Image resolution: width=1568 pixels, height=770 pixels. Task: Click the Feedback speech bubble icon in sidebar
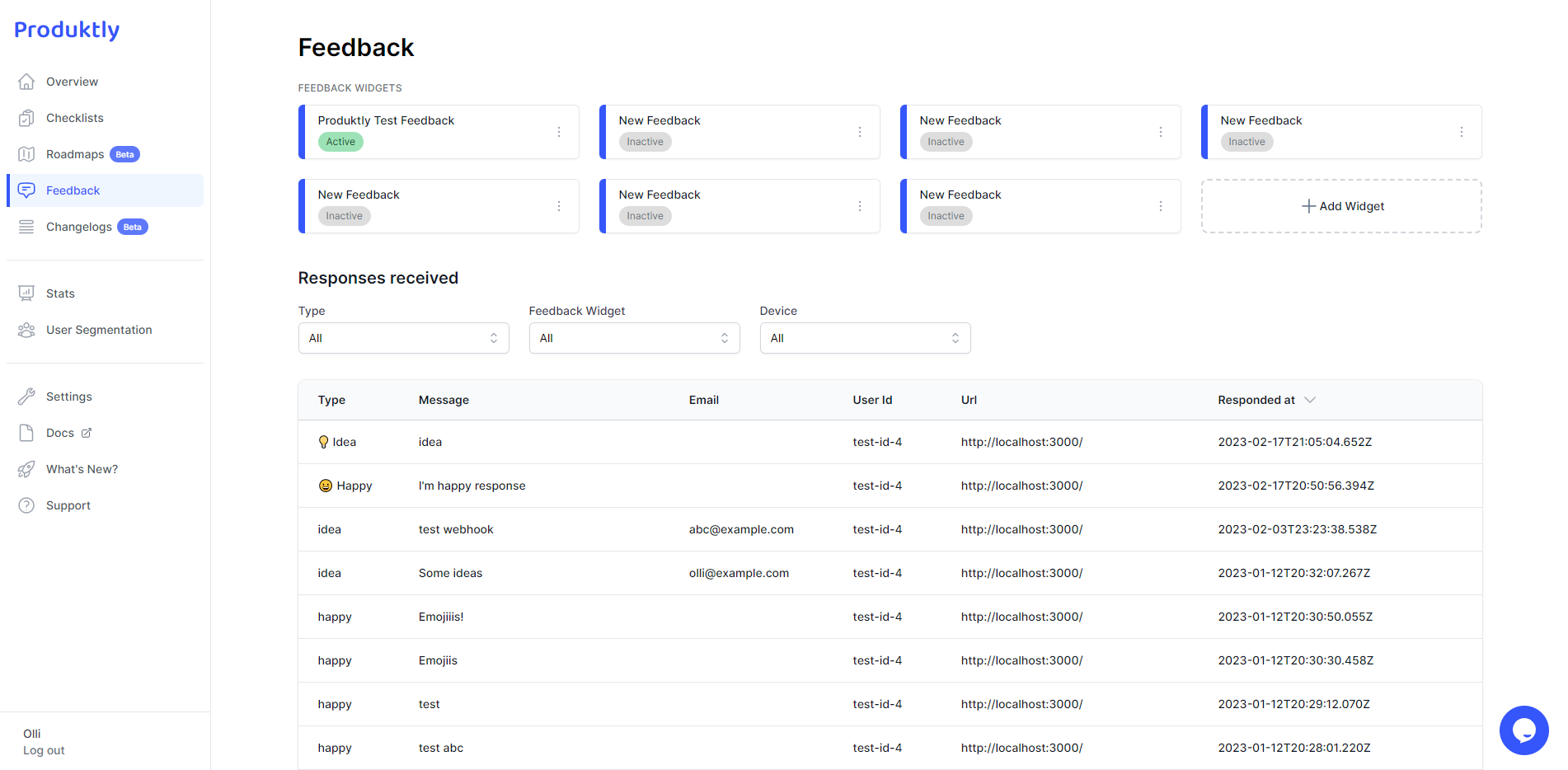click(x=26, y=190)
